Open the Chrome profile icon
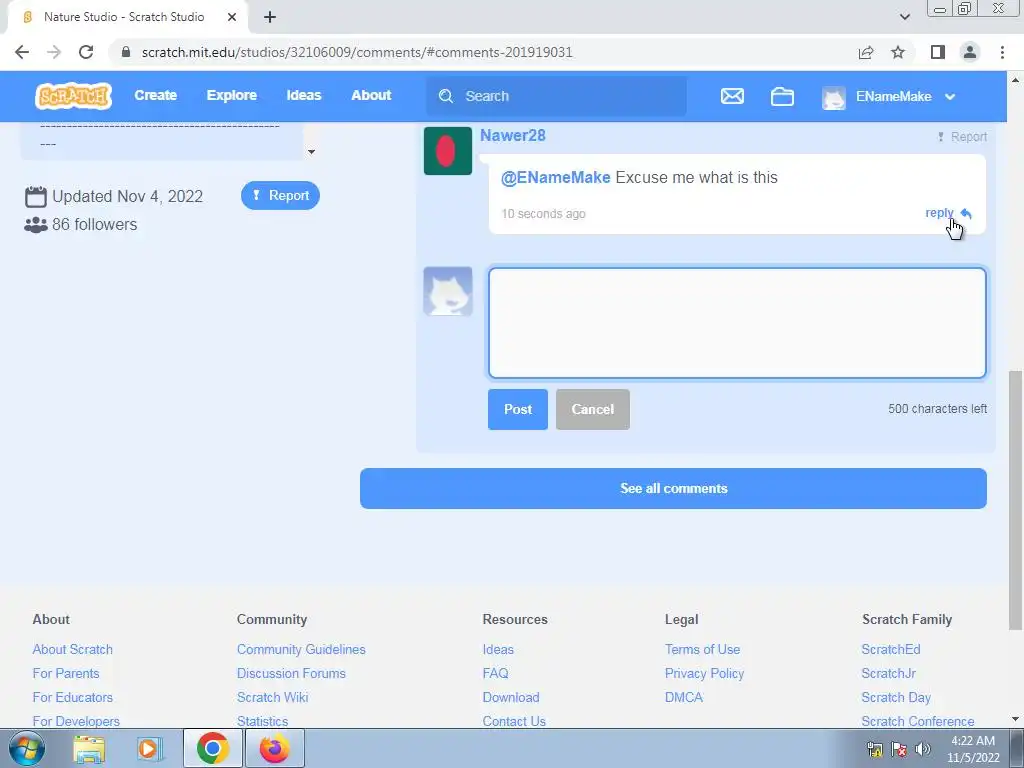Image resolution: width=1024 pixels, height=768 pixels. [x=970, y=52]
